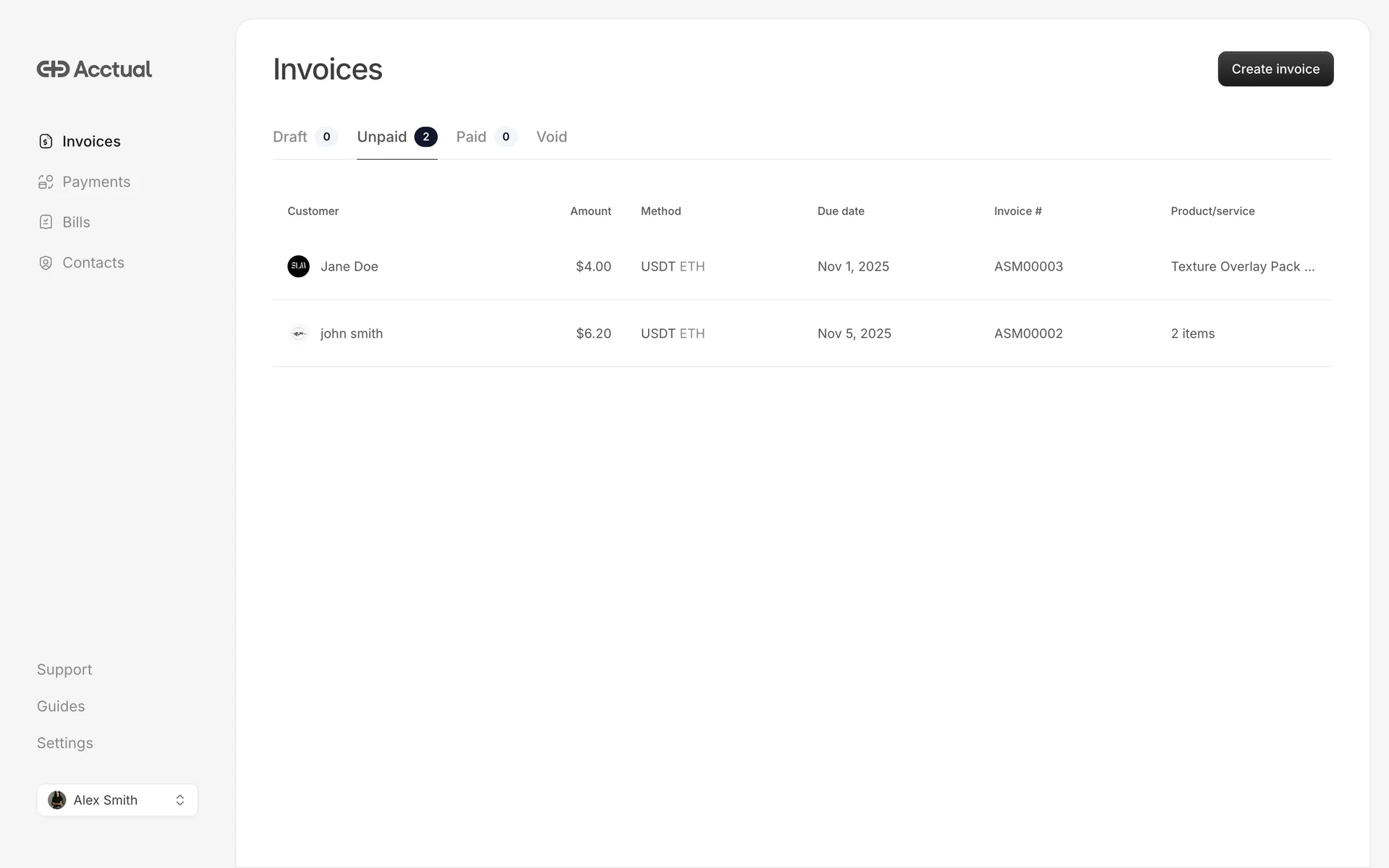This screenshot has height=868, width=1389.
Task: Click the Acctual logo
Action: [94, 69]
